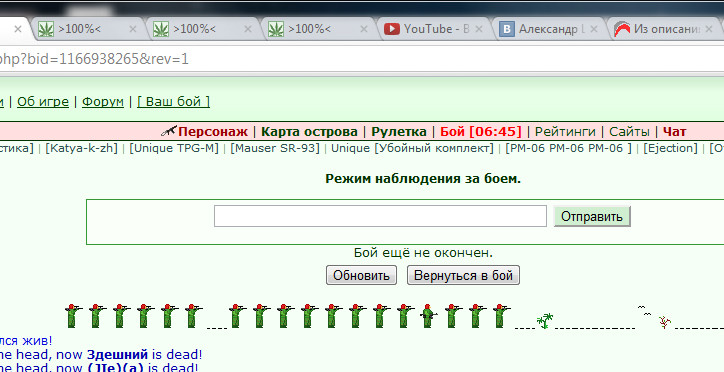The width and height of the screenshot is (724, 372).
Task: Click the rifle icon before Персонаж
Action: click(169, 131)
